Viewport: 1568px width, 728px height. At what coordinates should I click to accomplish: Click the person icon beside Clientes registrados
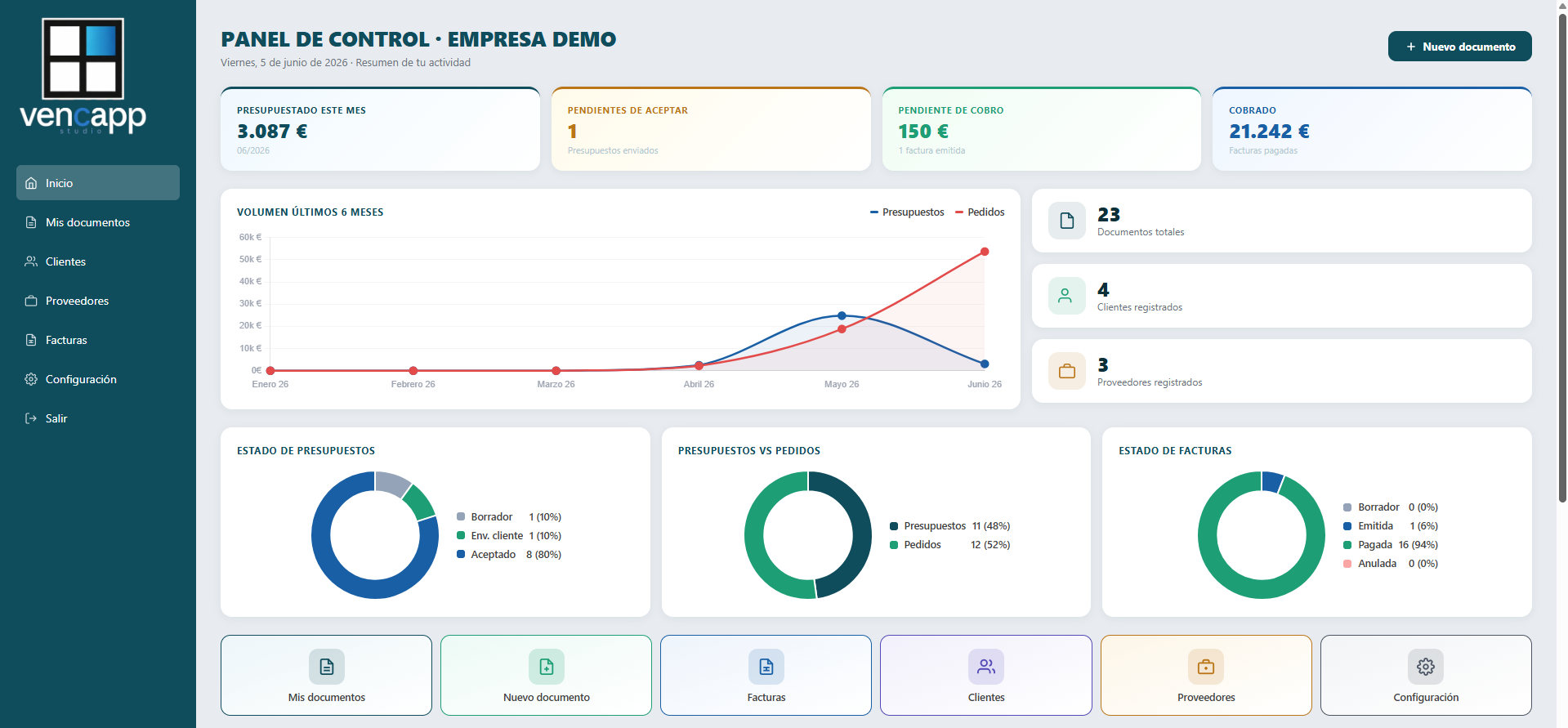(1067, 296)
